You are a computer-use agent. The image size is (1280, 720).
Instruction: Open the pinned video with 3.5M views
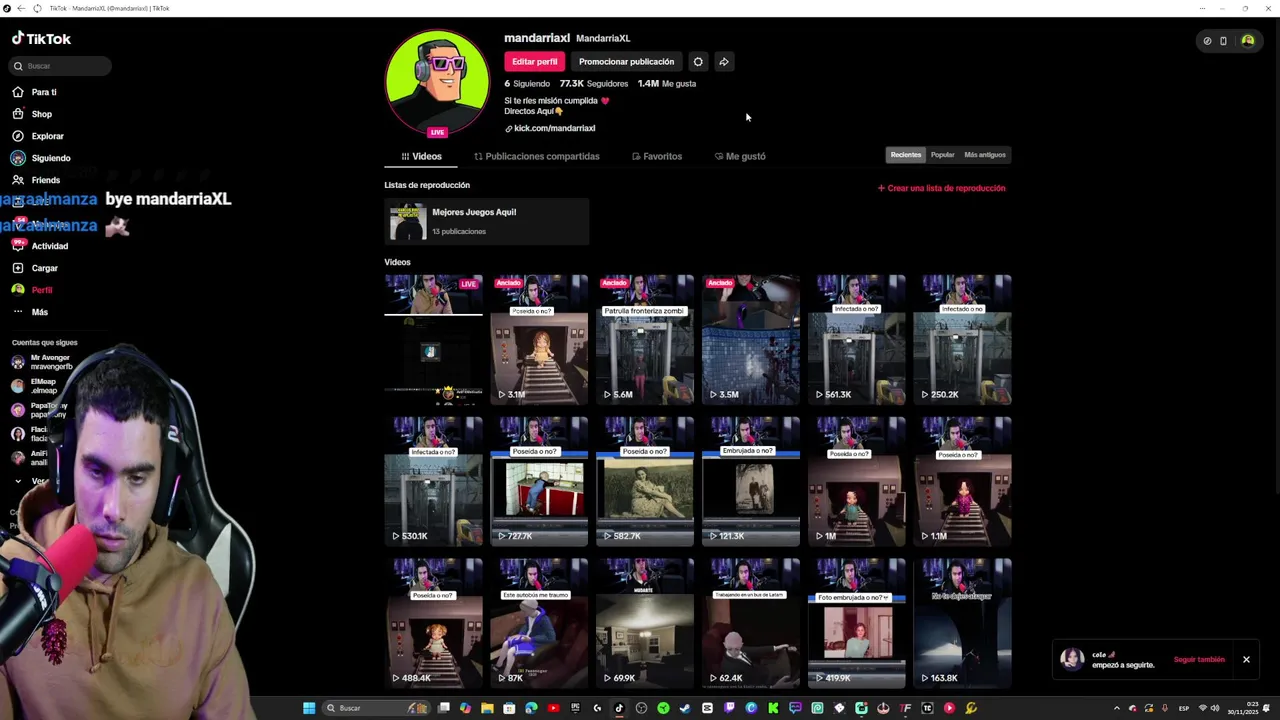[x=751, y=339]
